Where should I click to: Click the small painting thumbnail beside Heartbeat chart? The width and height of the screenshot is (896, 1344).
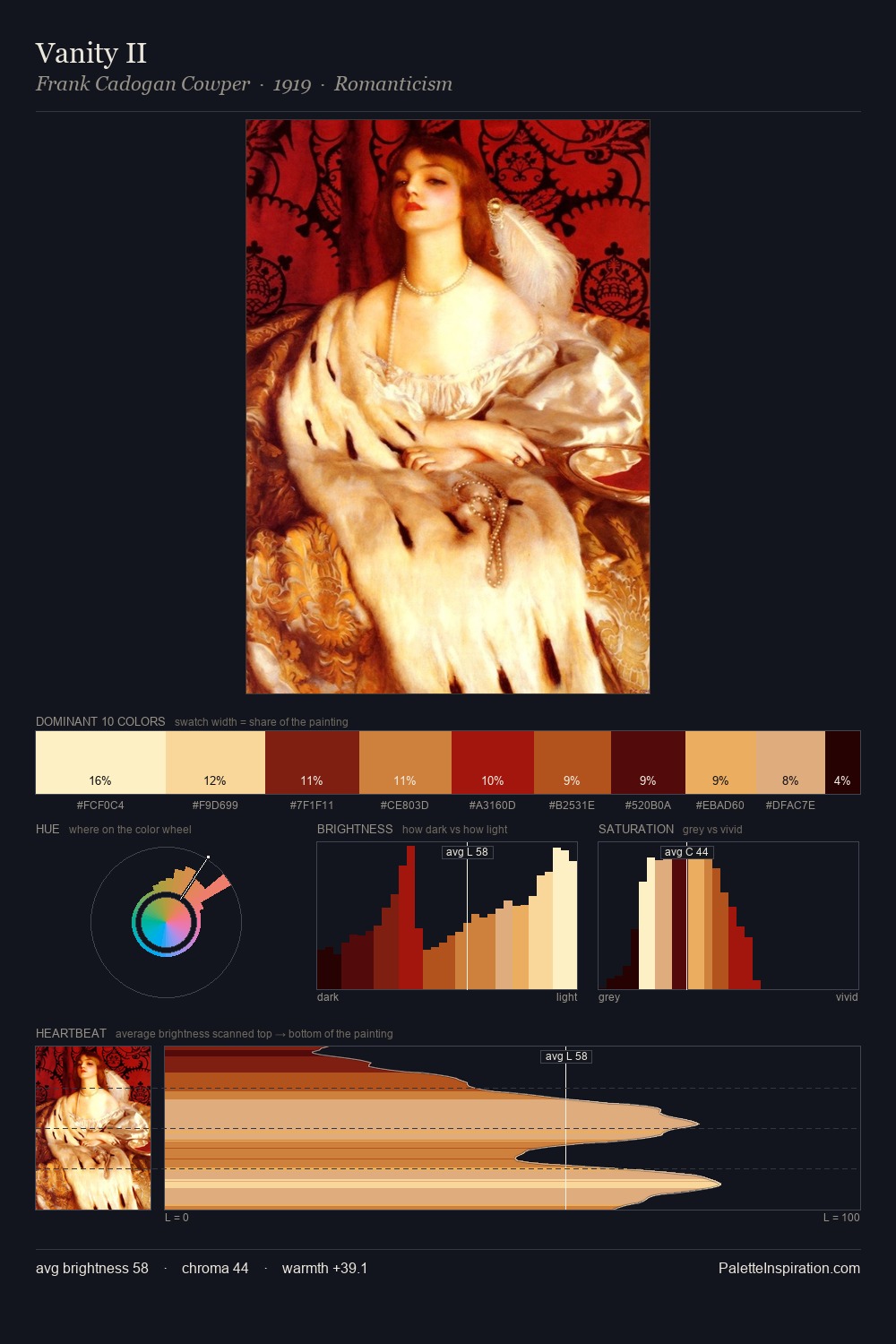coord(93,1128)
